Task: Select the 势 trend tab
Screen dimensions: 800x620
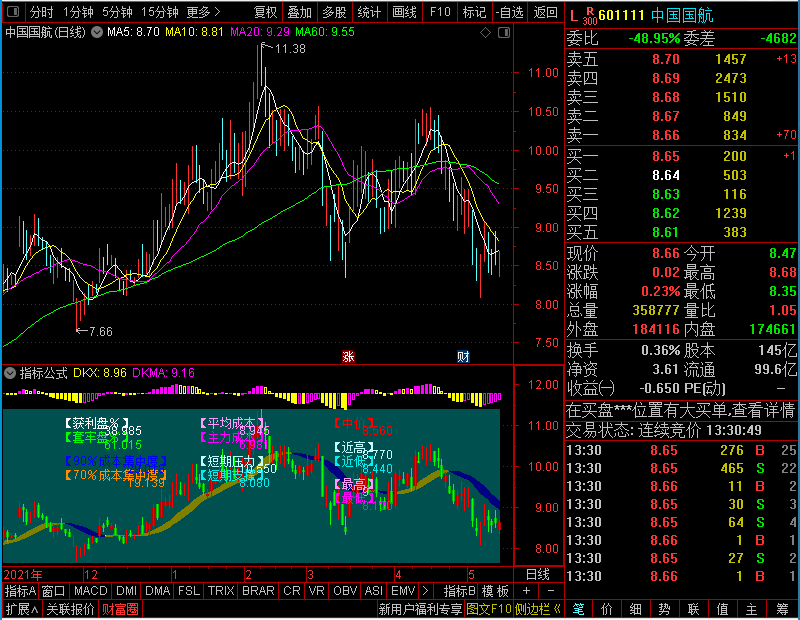Action: [x=664, y=609]
